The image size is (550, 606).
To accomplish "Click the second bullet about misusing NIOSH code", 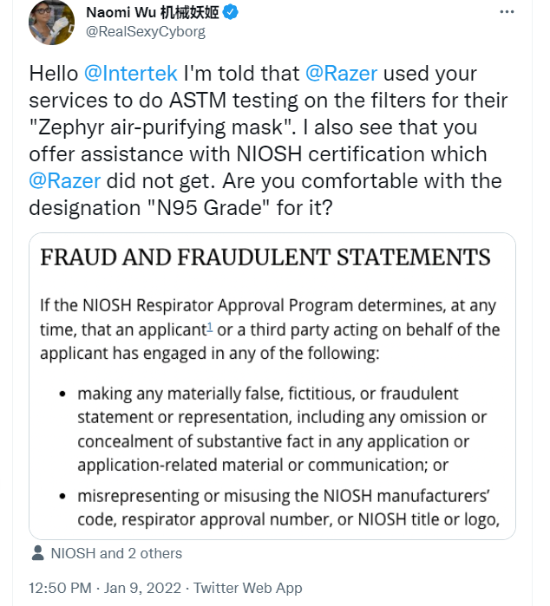I will point(288,507).
